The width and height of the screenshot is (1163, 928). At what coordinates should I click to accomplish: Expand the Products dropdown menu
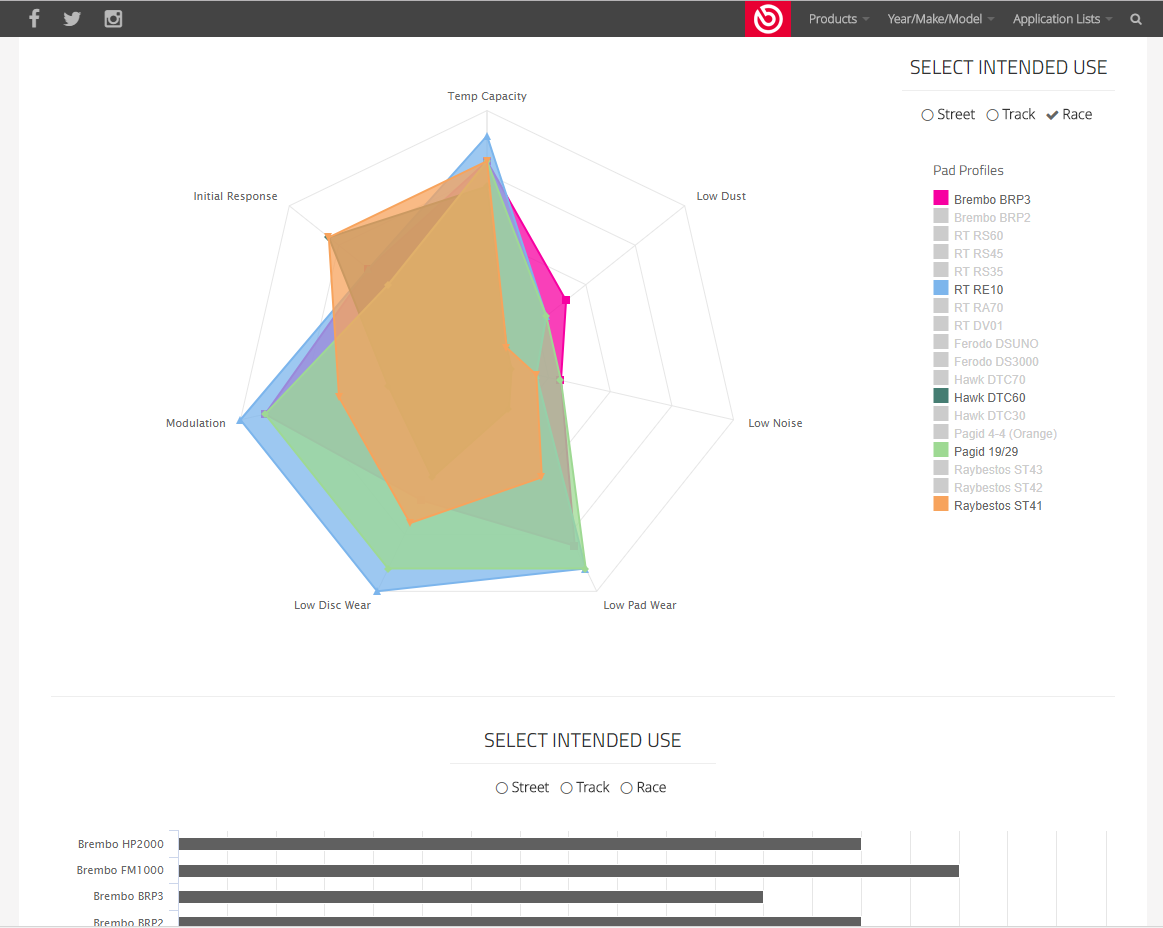[838, 19]
